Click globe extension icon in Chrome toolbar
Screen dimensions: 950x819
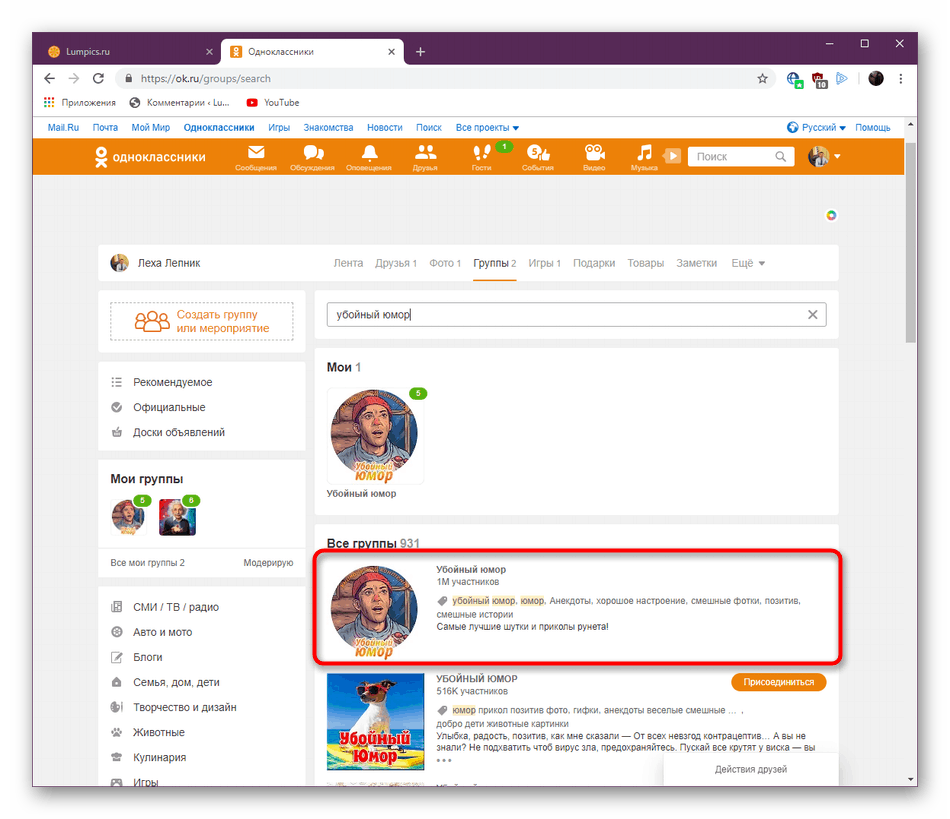tap(794, 79)
